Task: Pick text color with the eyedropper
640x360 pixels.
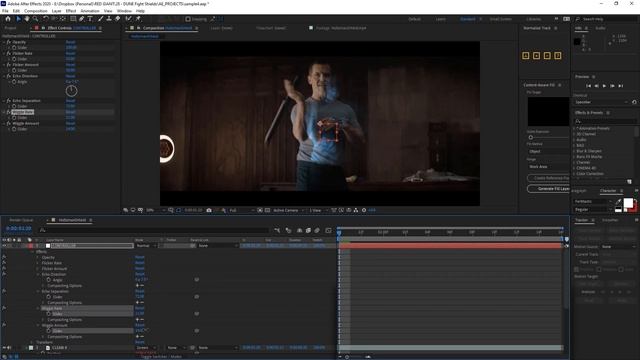Action: [618, 201]
